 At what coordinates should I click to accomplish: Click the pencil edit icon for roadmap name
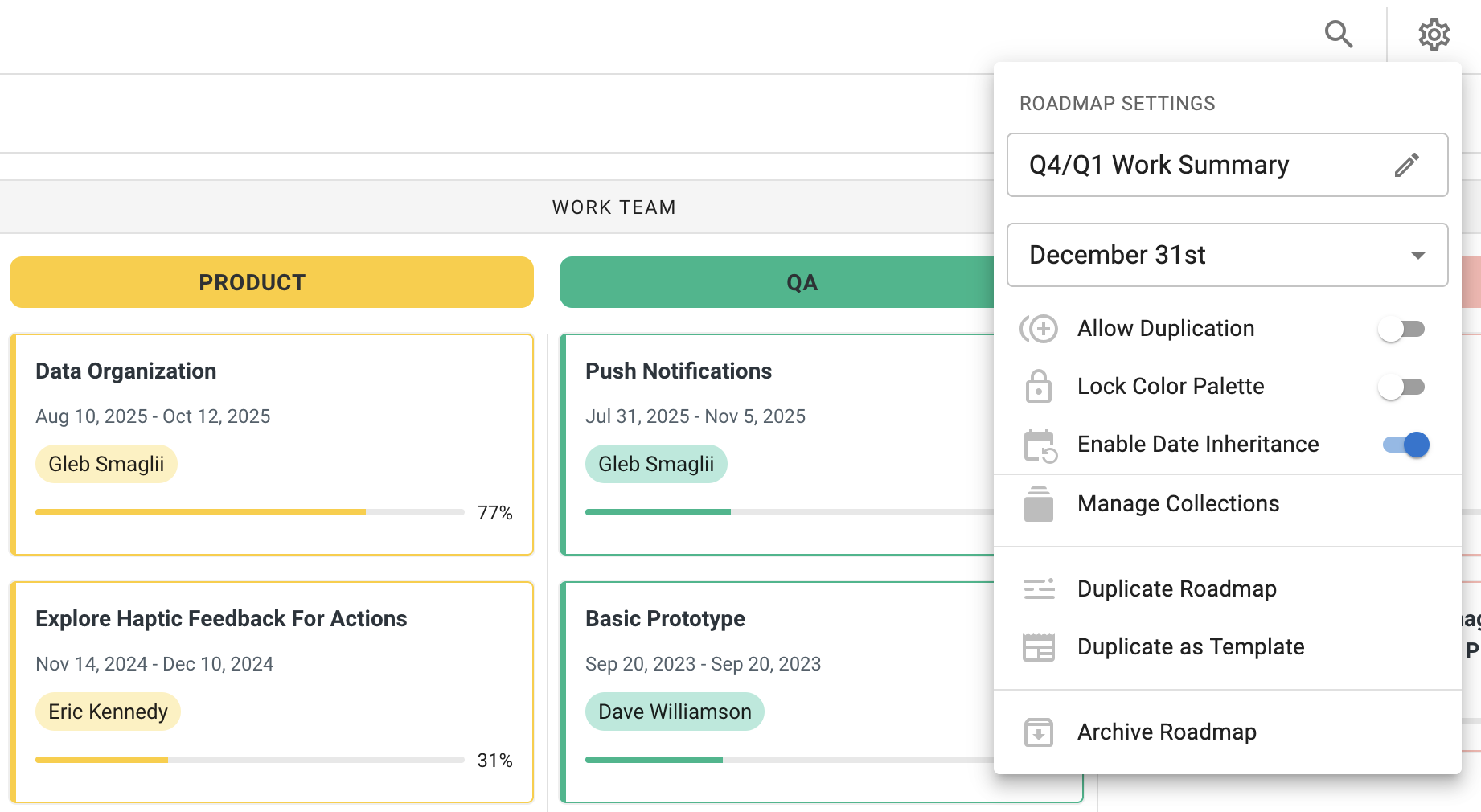pos(1406,165)
